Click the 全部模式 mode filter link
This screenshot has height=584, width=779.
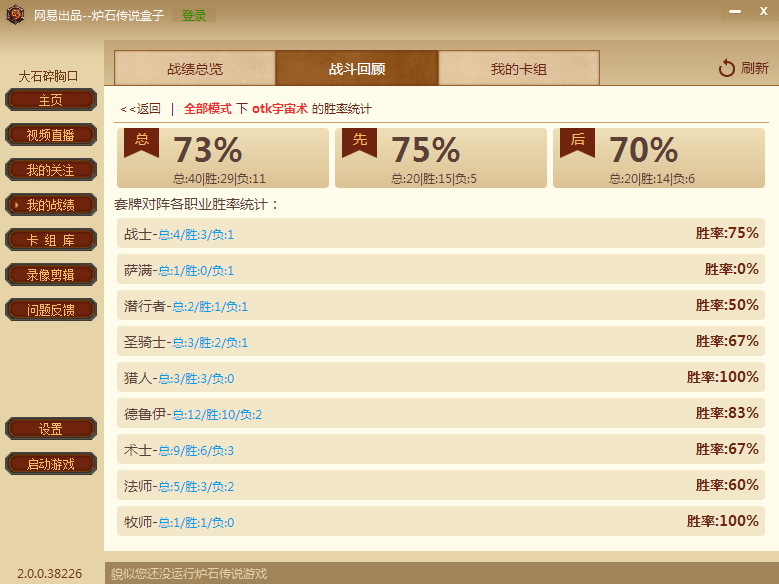pyautogui.click(x=208, y=108)
